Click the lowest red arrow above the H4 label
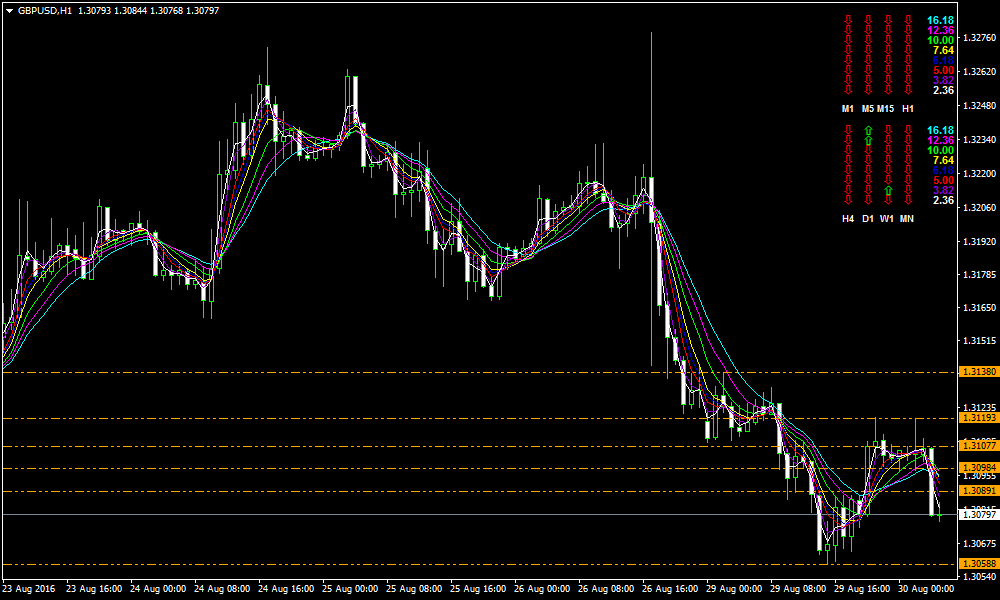This screenshot has height=600, width=1000. click(848, 200)
